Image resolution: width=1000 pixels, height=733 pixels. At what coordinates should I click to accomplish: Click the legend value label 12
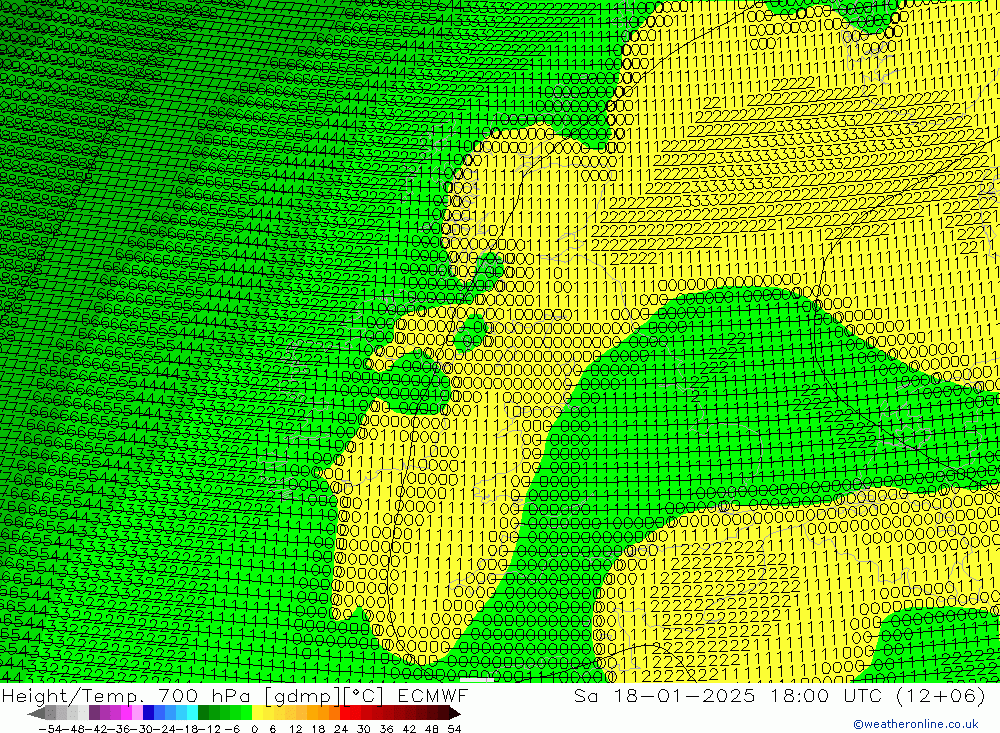point(295,729)
